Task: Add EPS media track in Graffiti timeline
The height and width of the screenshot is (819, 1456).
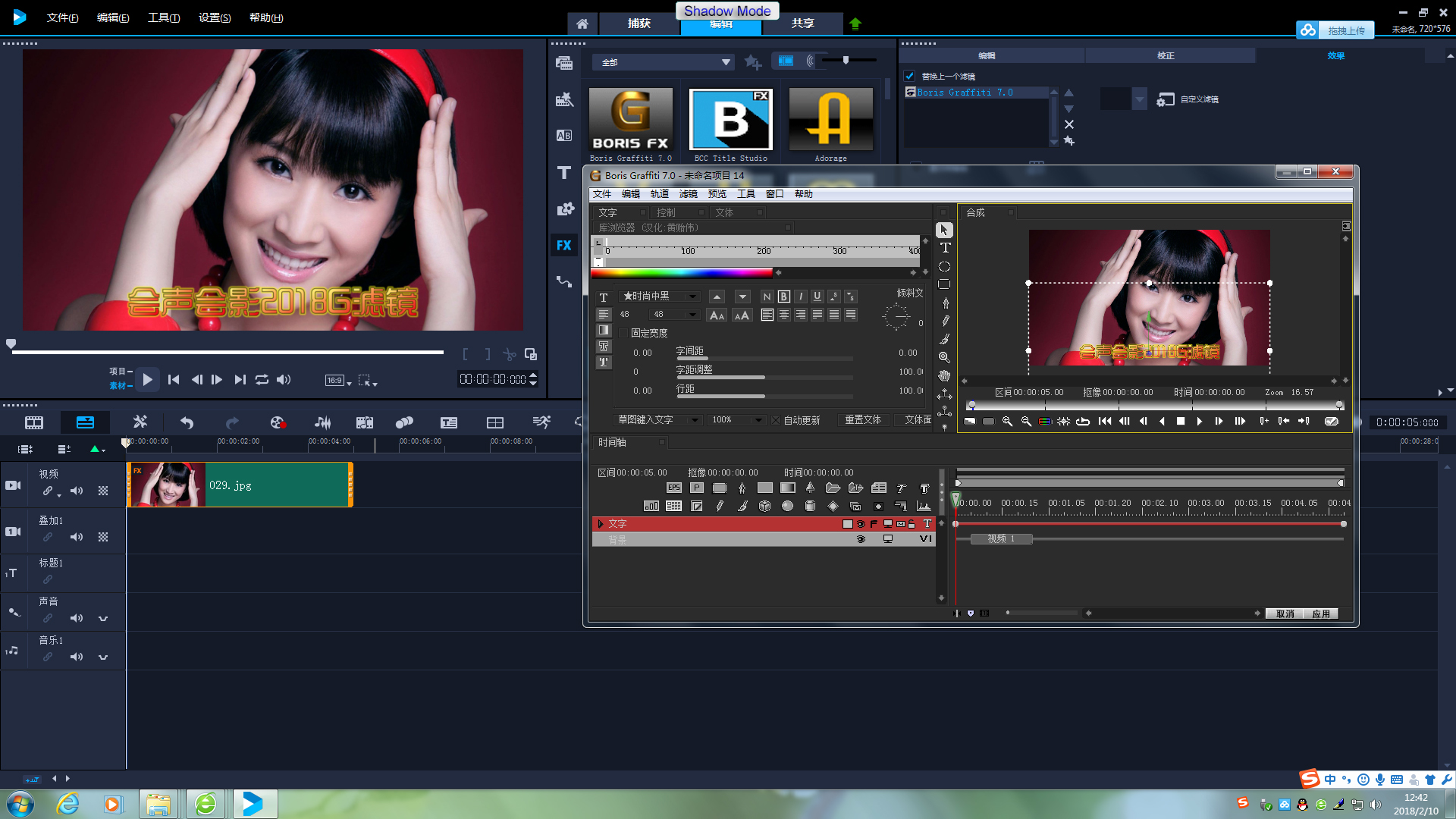Action: tap(673, 488)
